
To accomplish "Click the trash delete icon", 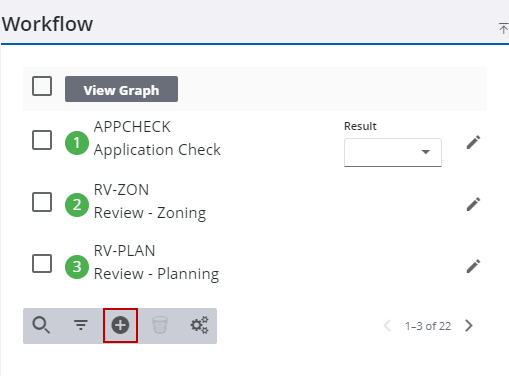I will coord(160,325).
